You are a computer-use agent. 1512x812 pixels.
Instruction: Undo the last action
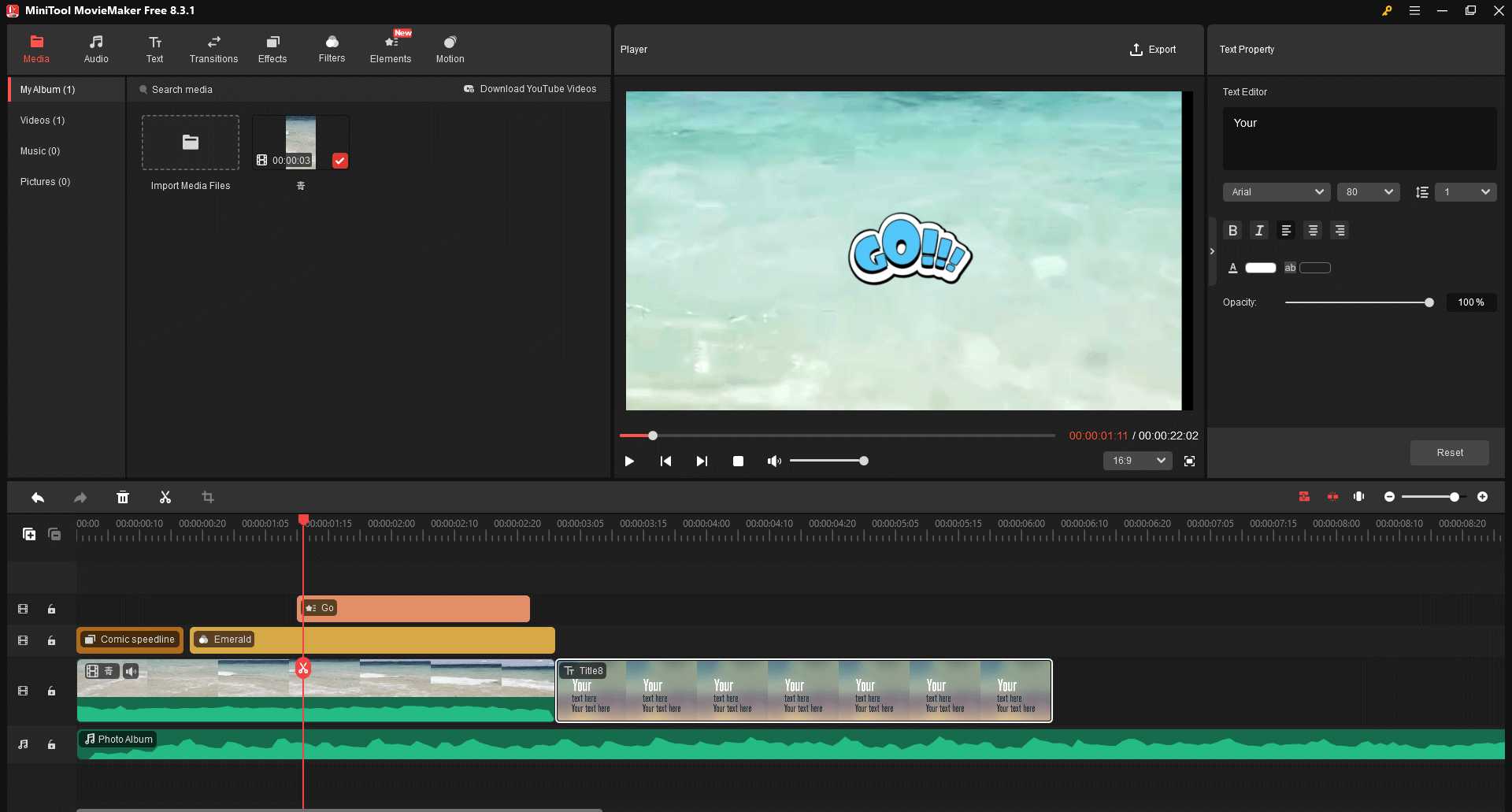[x=37, y=497]
